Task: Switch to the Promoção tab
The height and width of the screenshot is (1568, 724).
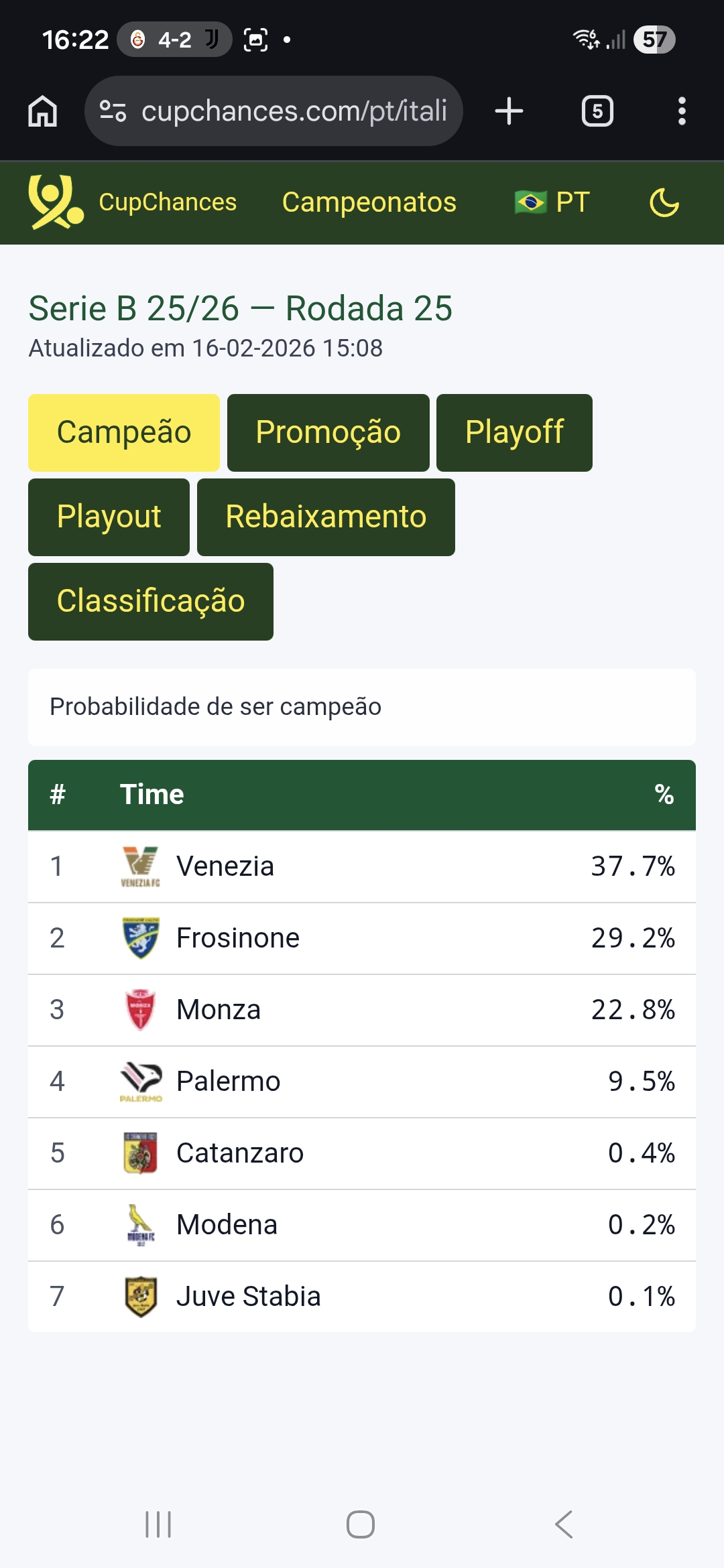Action: (x=328, y=432)
